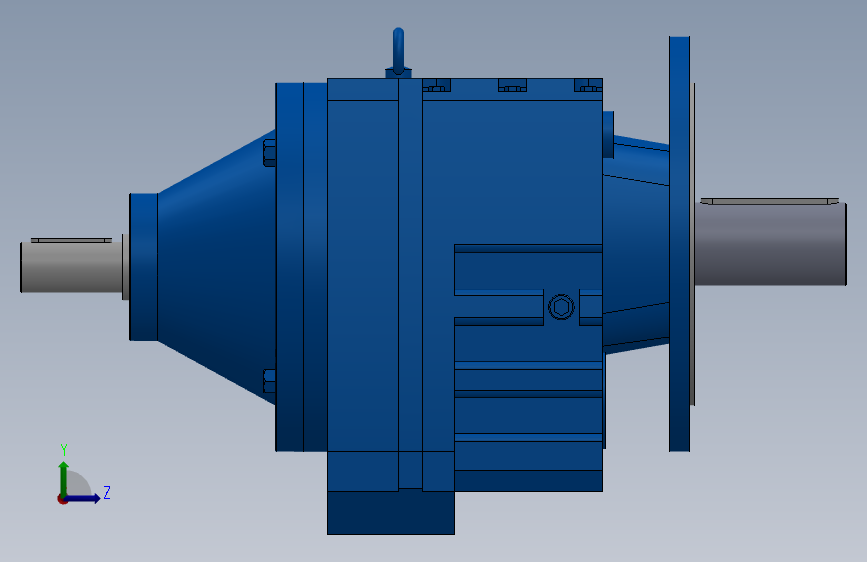Select the tapered adapter before right flange

point(636,243)
